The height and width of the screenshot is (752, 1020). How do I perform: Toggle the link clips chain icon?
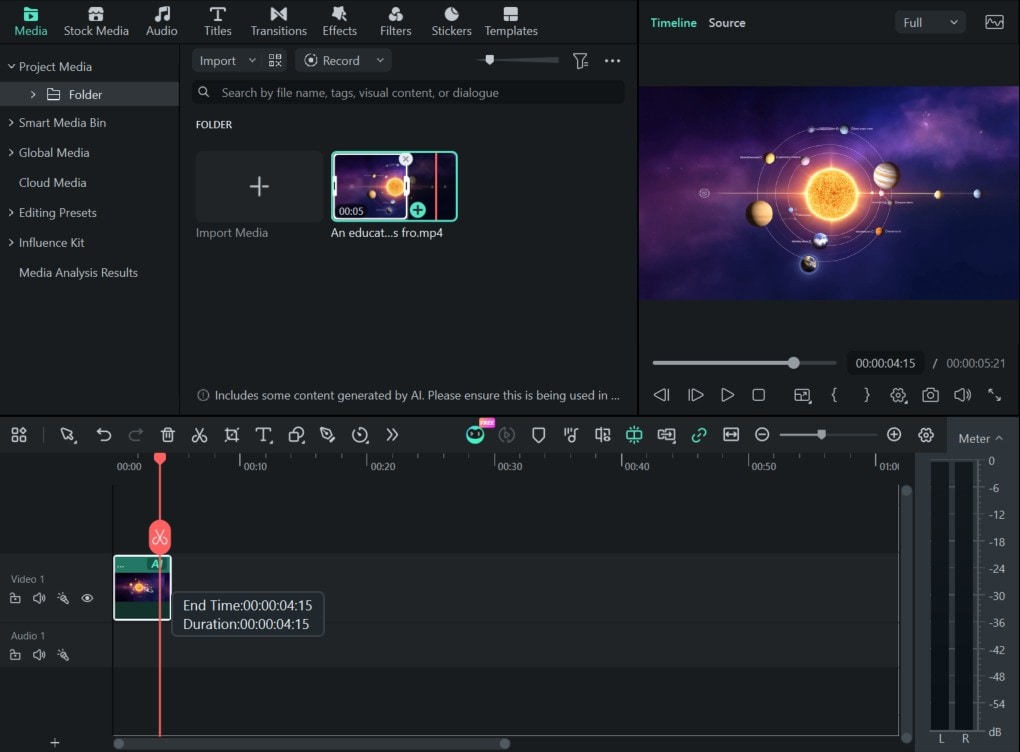point(699,435)
